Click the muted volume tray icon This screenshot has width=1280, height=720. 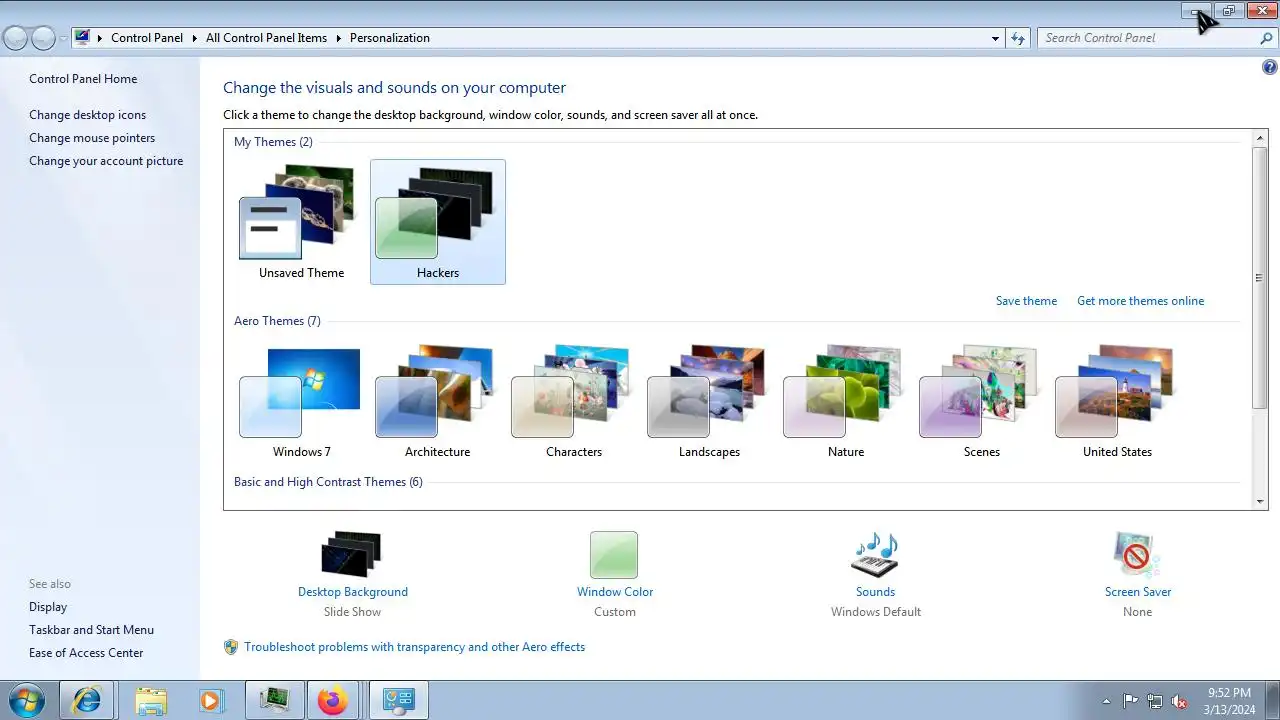click(1179, 701)
